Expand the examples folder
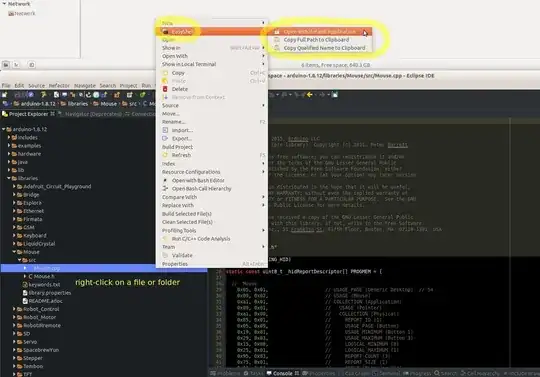The width and height of the screenshot is (540, 377). 9,146
